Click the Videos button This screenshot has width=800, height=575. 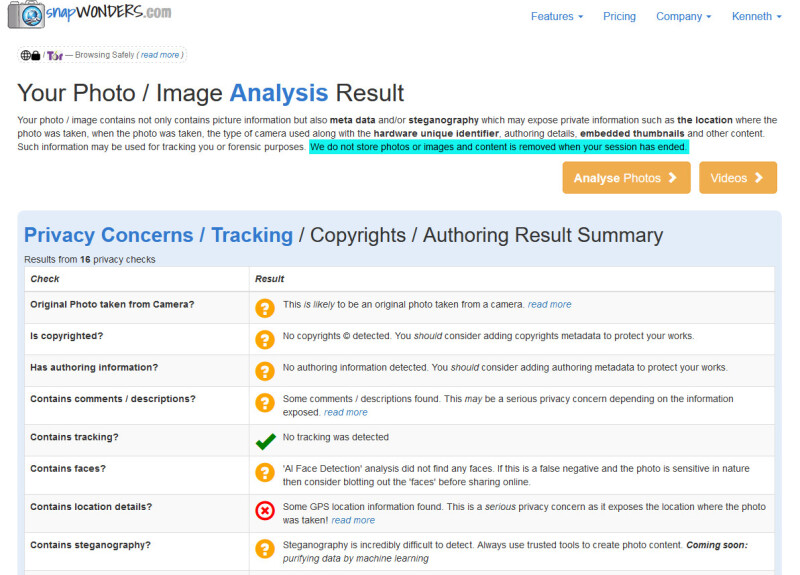click(738, 178)
